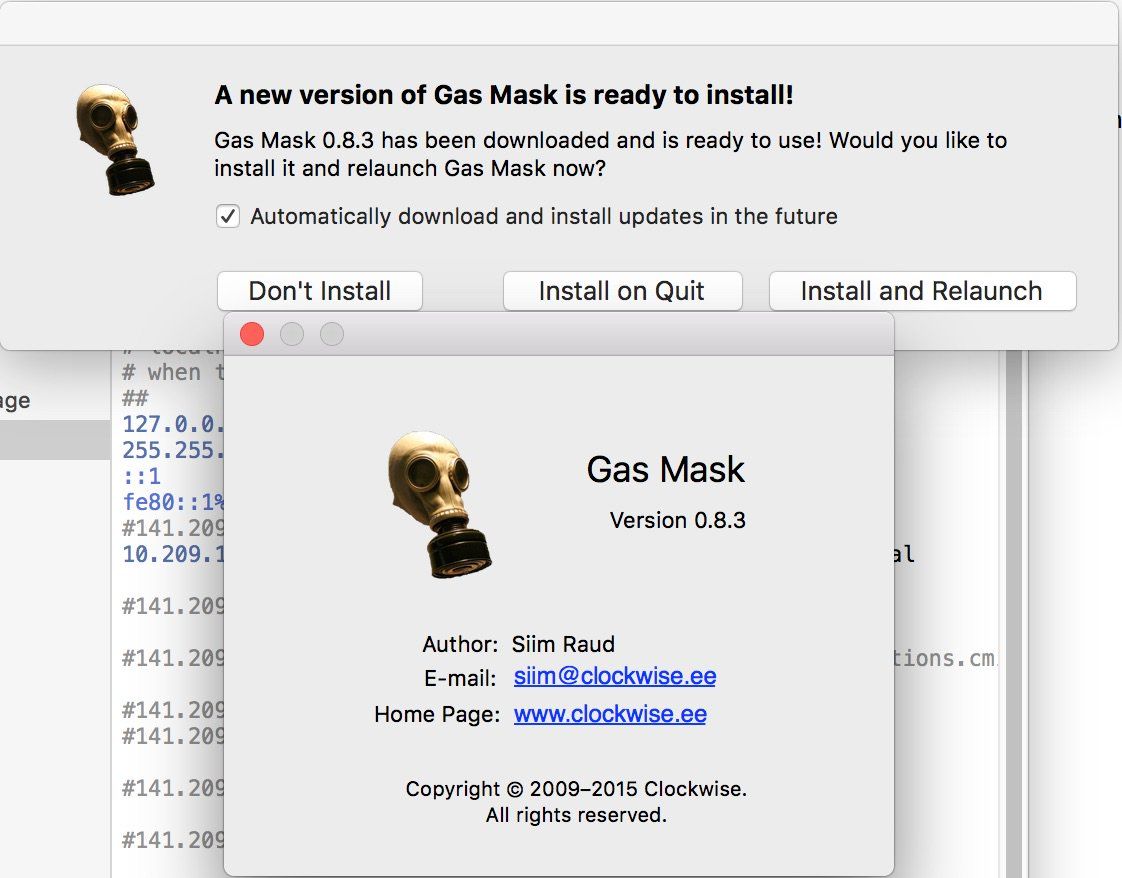
Task: Click the grayed-out minimize button in About window
Action: pos(292,334)
